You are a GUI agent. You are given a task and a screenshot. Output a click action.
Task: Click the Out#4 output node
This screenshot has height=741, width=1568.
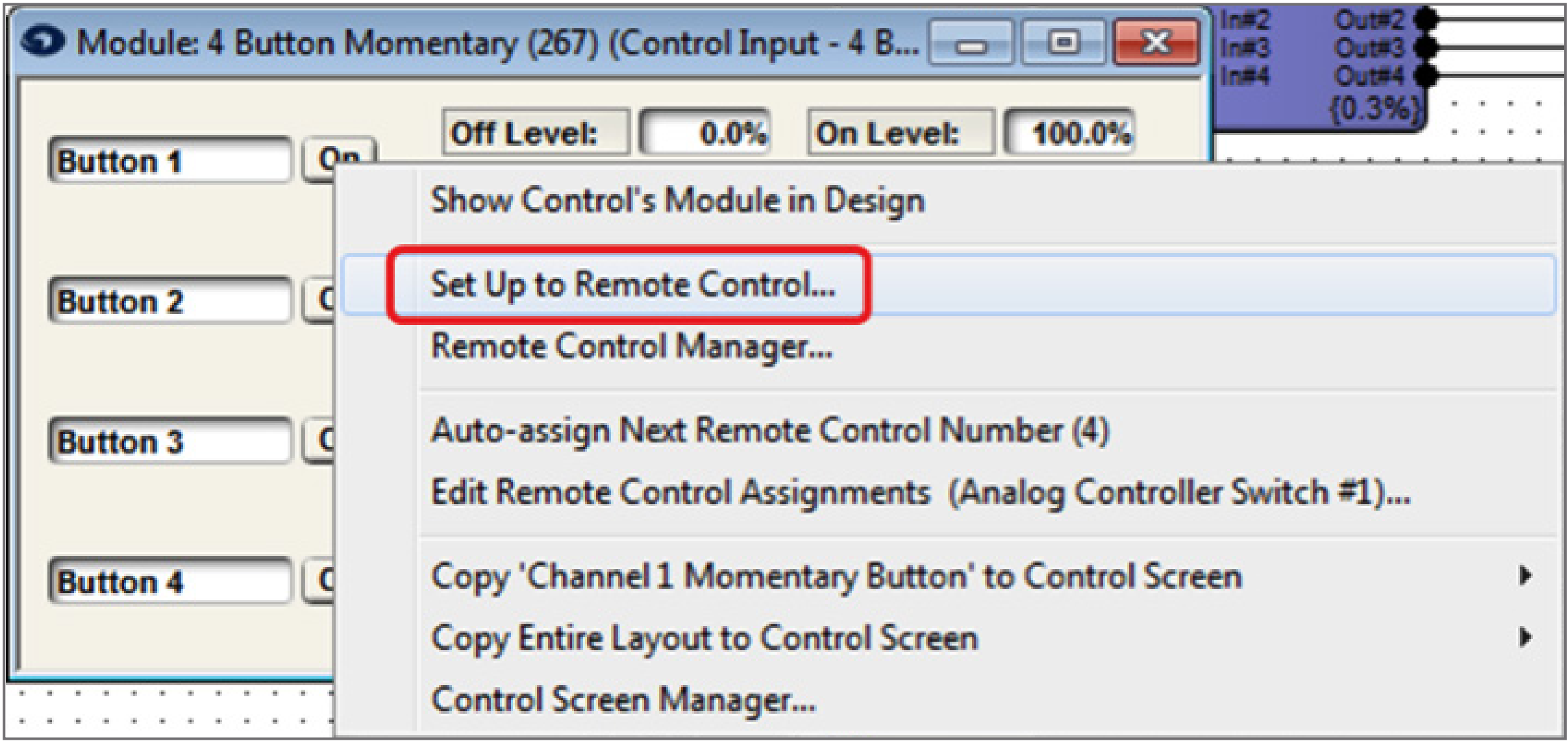pos(1426,76)
